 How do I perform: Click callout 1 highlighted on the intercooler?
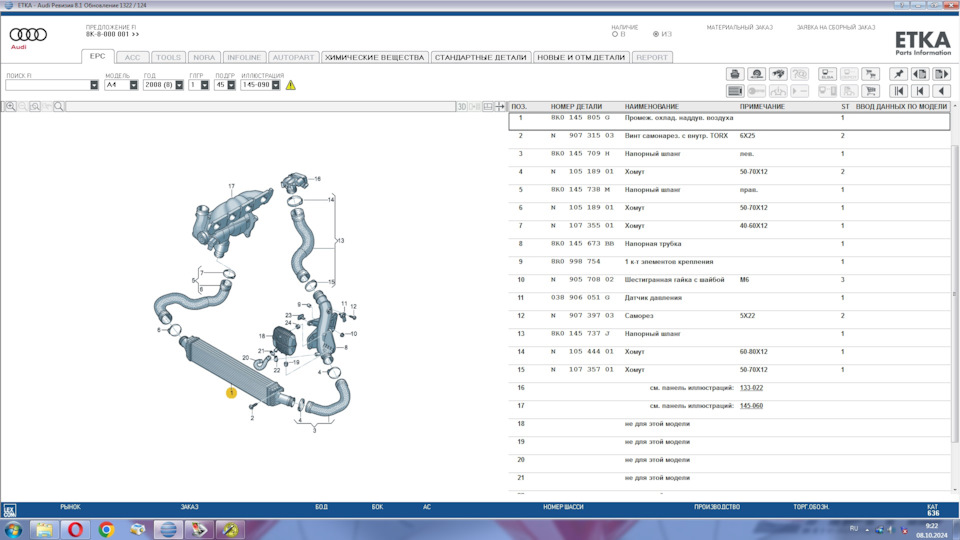pos(231,393)
